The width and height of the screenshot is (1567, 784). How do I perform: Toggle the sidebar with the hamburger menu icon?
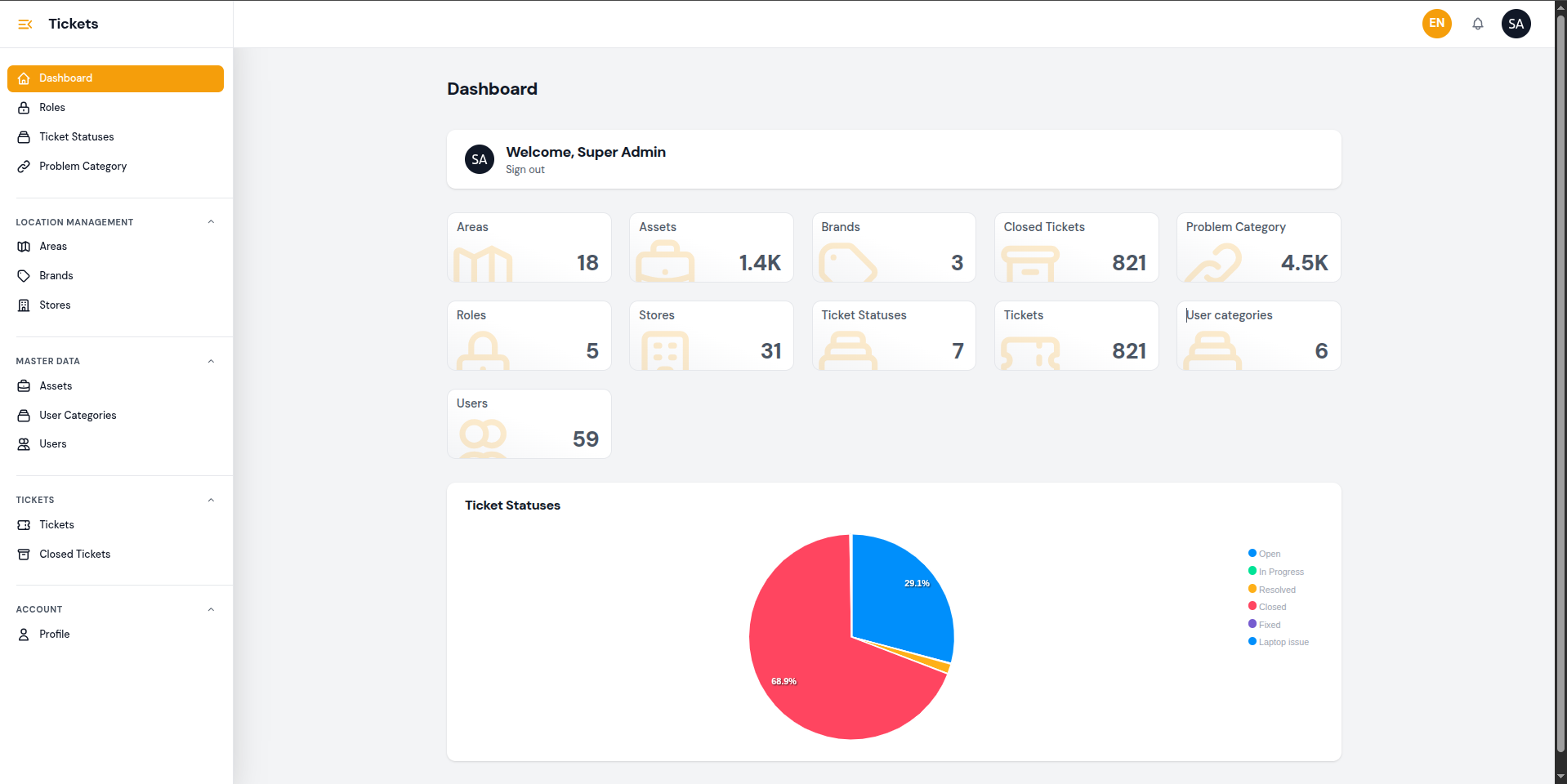click(24, 24)
